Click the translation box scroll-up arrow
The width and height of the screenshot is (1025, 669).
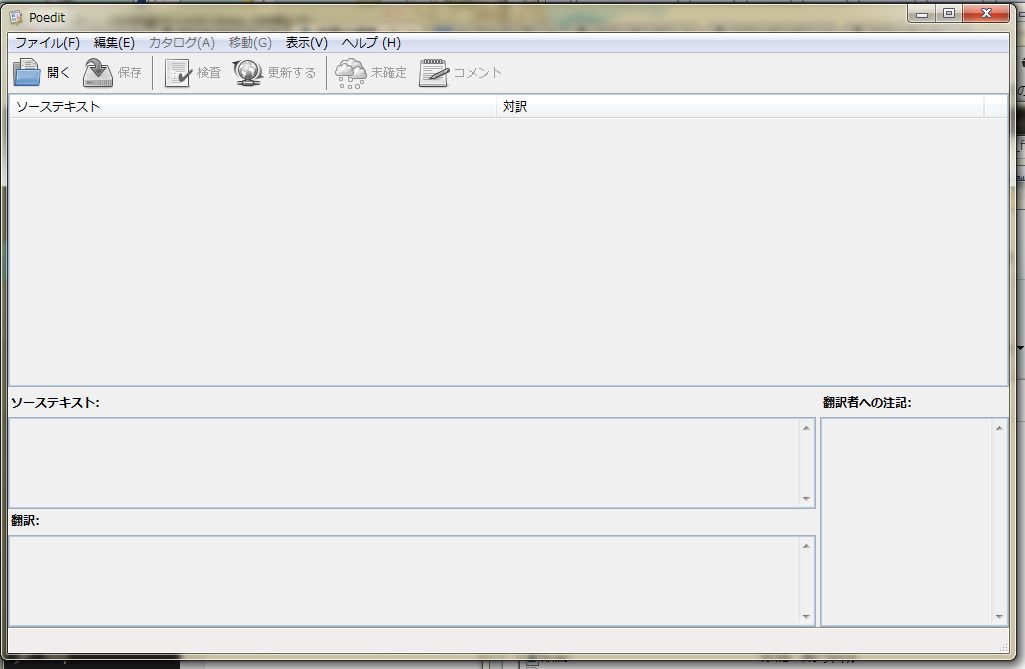click(806, 546)
